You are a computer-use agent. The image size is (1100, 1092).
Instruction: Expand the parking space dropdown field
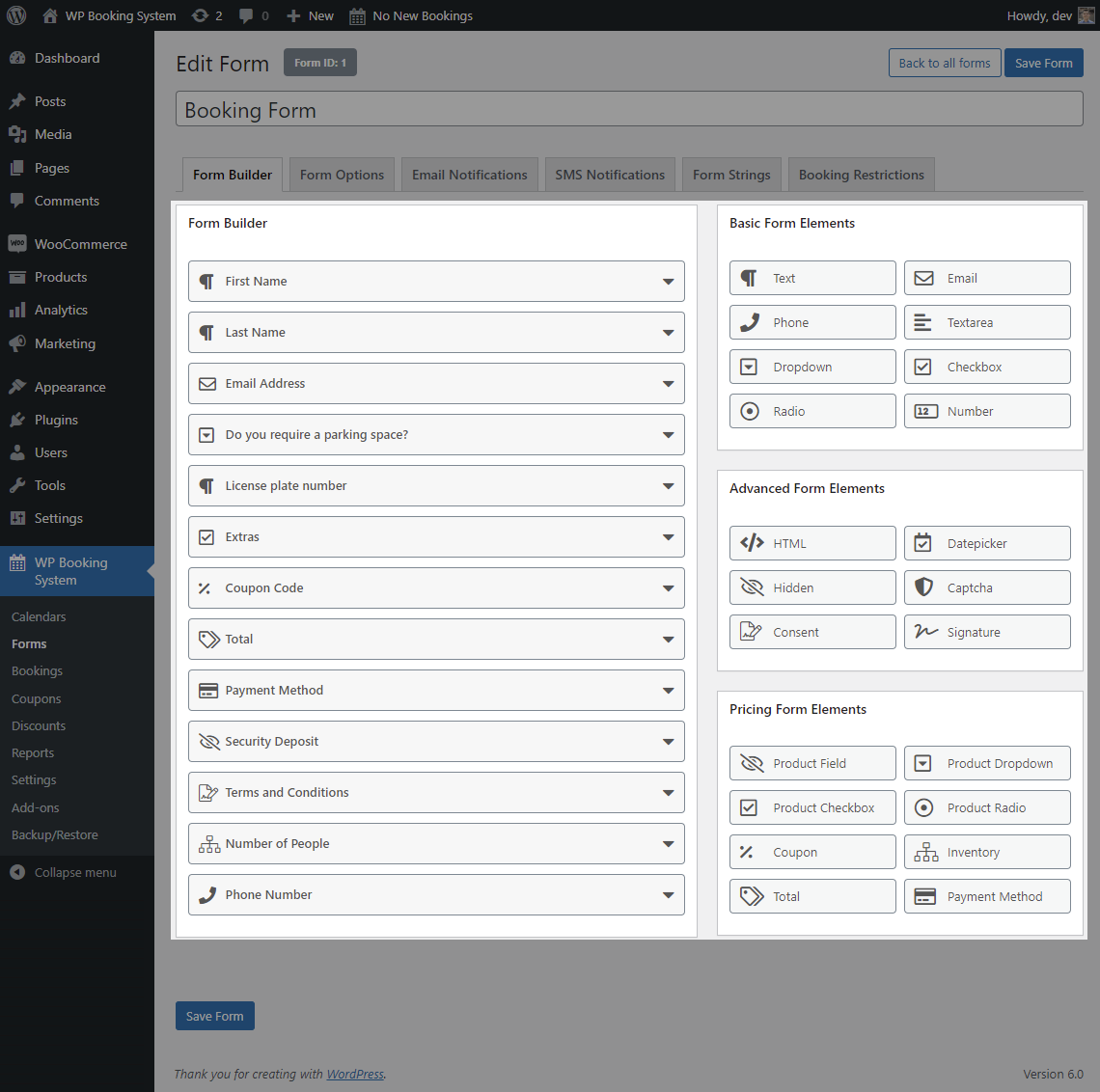click(668, 435)
